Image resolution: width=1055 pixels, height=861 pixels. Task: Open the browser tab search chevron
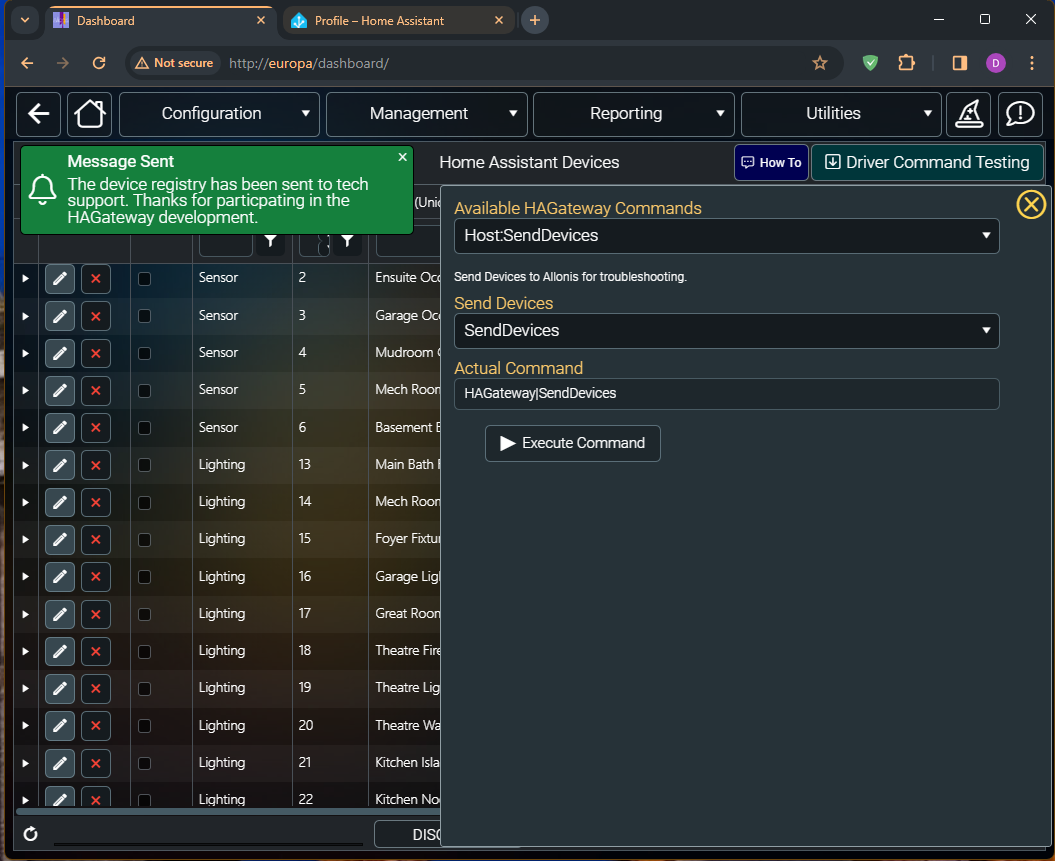click(x=25, y=20)
